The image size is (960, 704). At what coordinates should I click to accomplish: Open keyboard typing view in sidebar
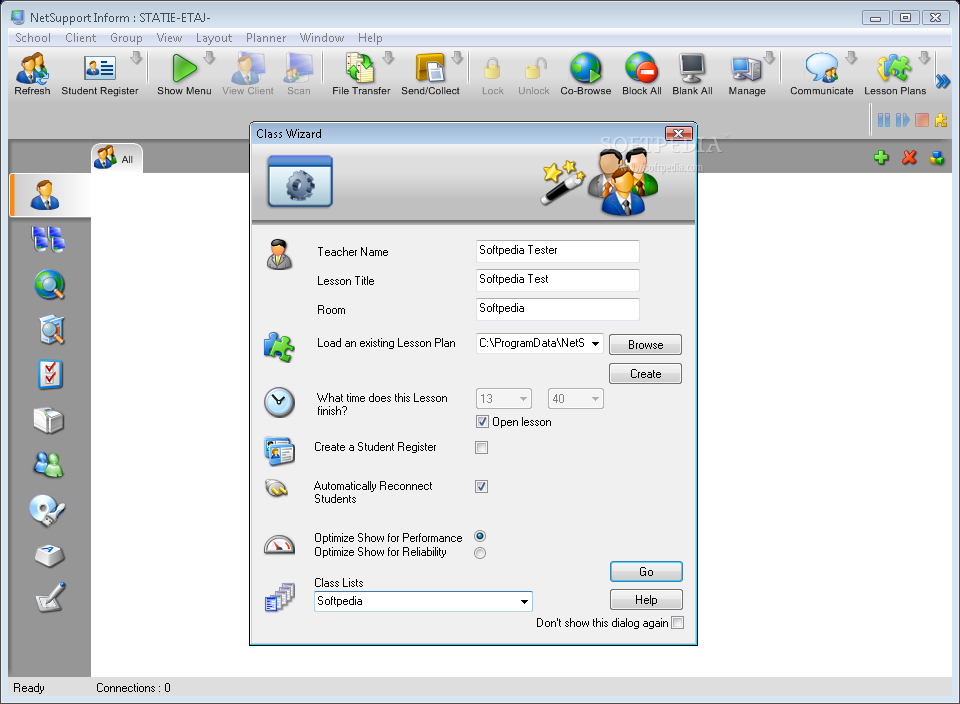click(49, 555)
